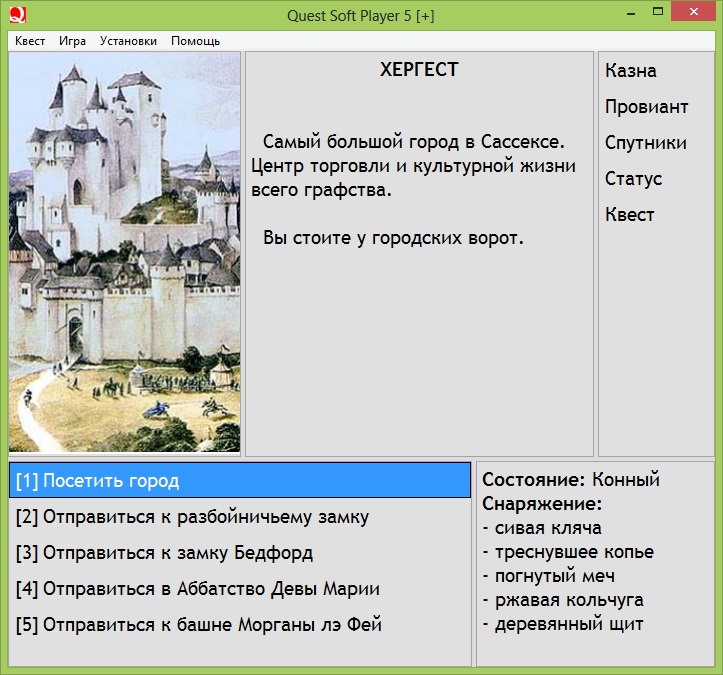The width and height of the screenshot is (723, 675).
Task: Open the Помощь menu
Action: click(195, 41)
